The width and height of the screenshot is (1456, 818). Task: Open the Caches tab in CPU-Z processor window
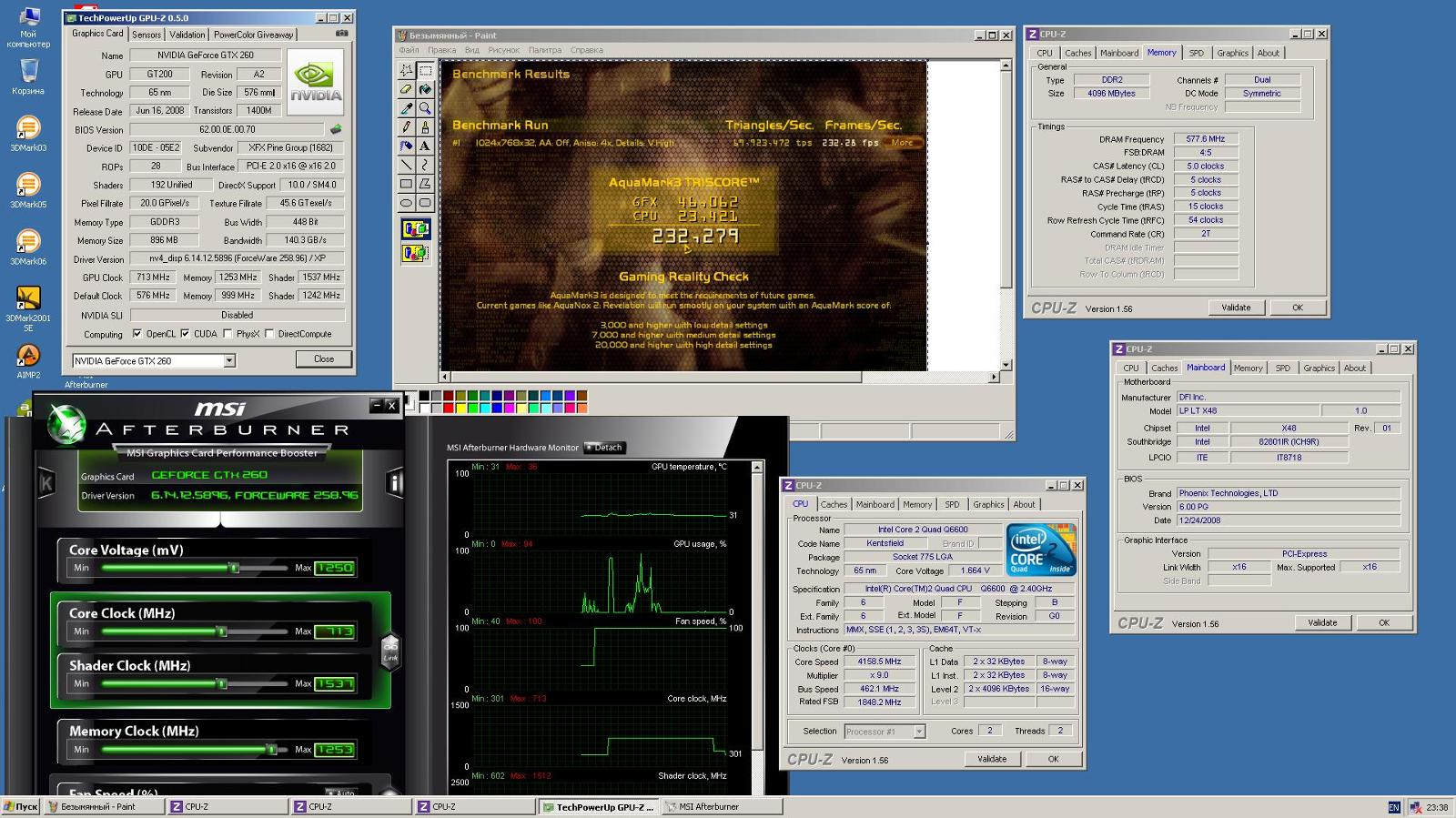[x=834, y=504]
